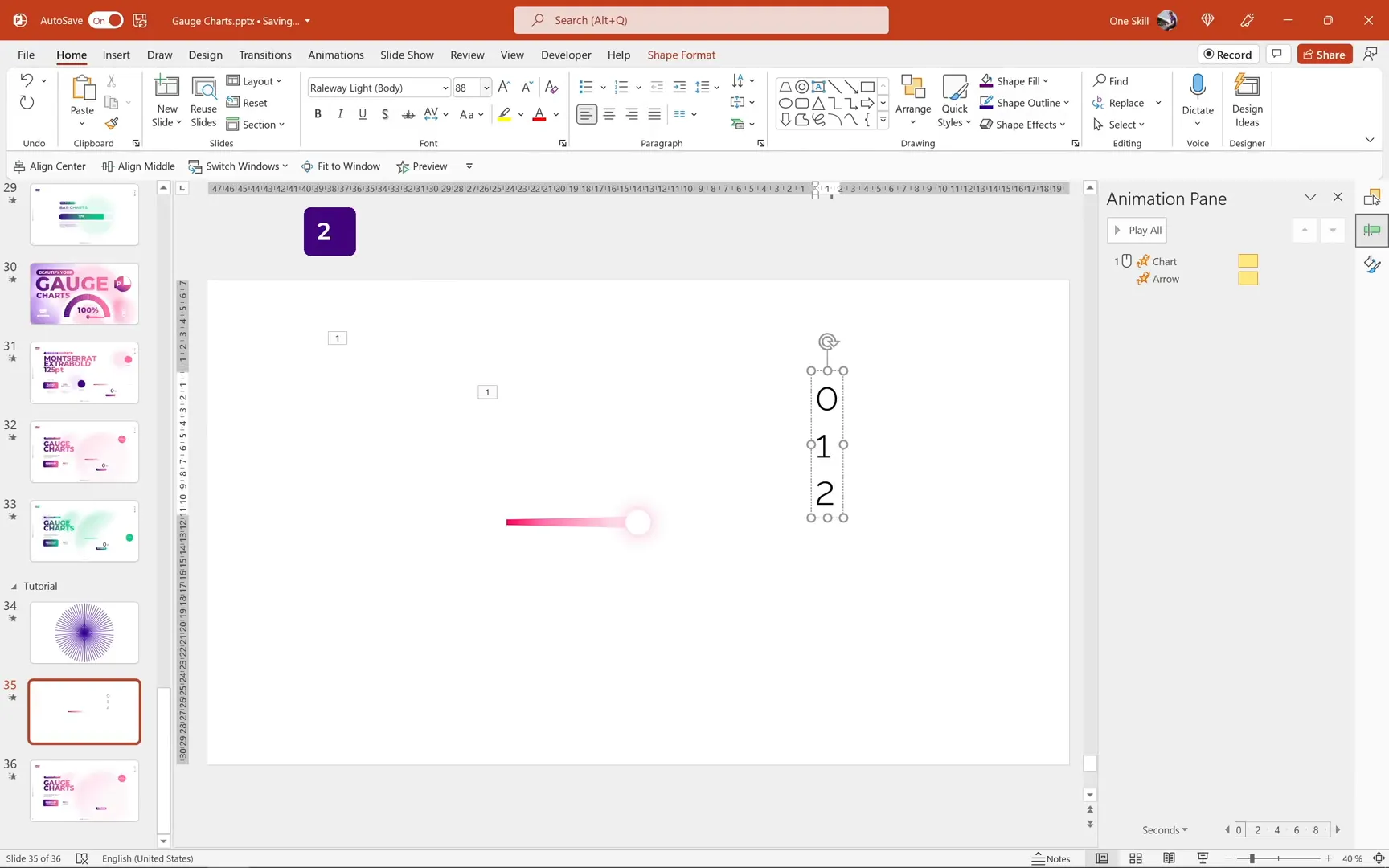The image size is (1389, 868).
Task: Select the slide 34 thumbnail
Action: coord(84,633)
